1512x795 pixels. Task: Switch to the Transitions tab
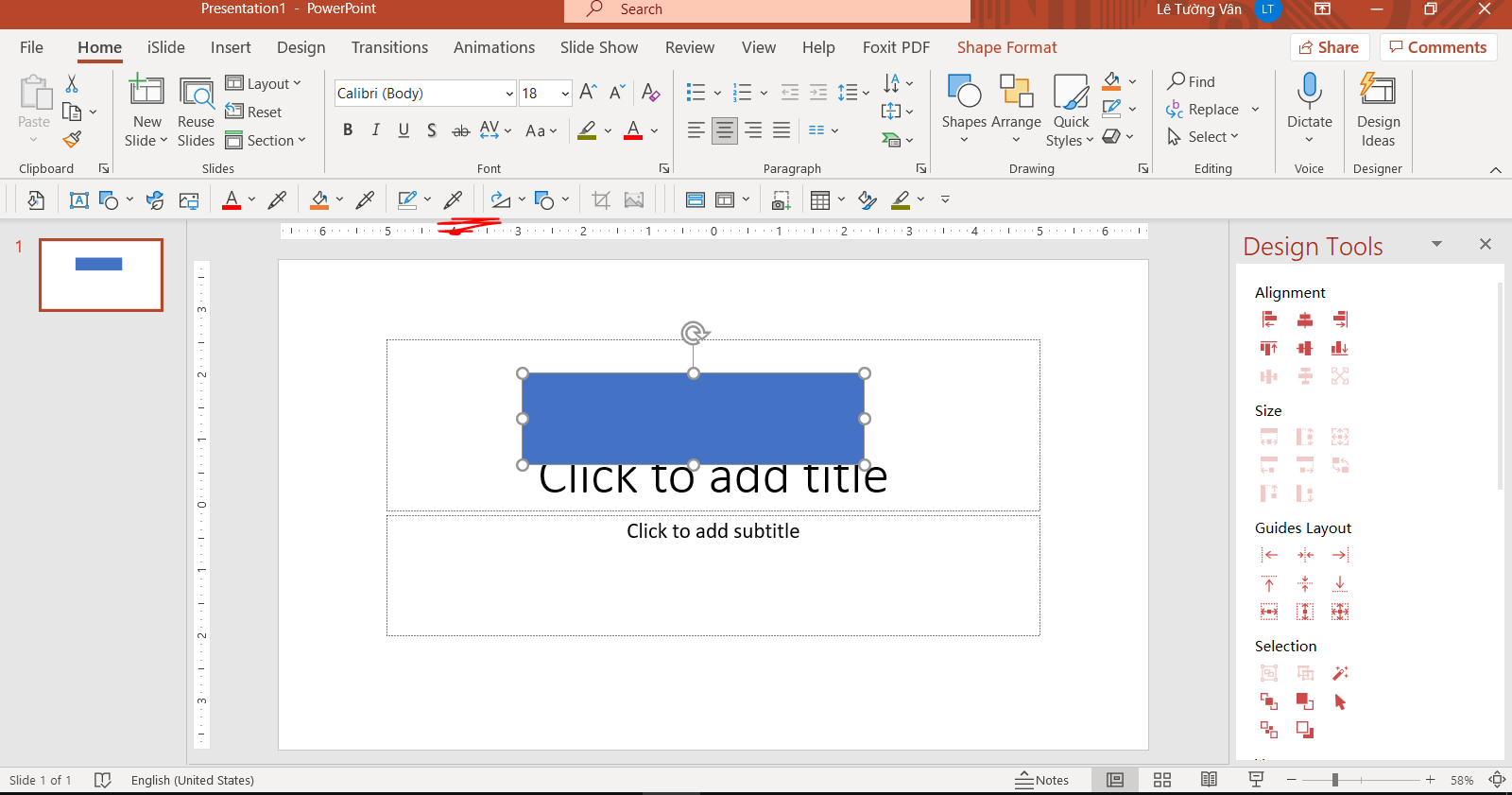click(x=389, y=47)
